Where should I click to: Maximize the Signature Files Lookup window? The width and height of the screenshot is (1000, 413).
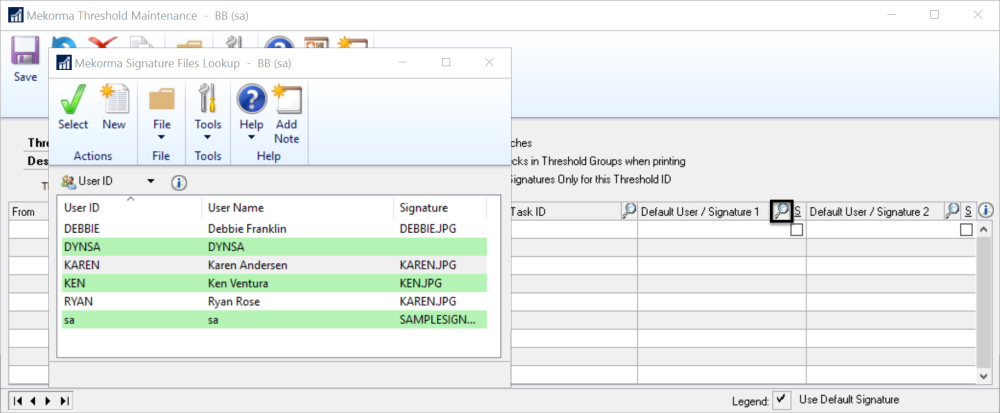coord(446,62)
